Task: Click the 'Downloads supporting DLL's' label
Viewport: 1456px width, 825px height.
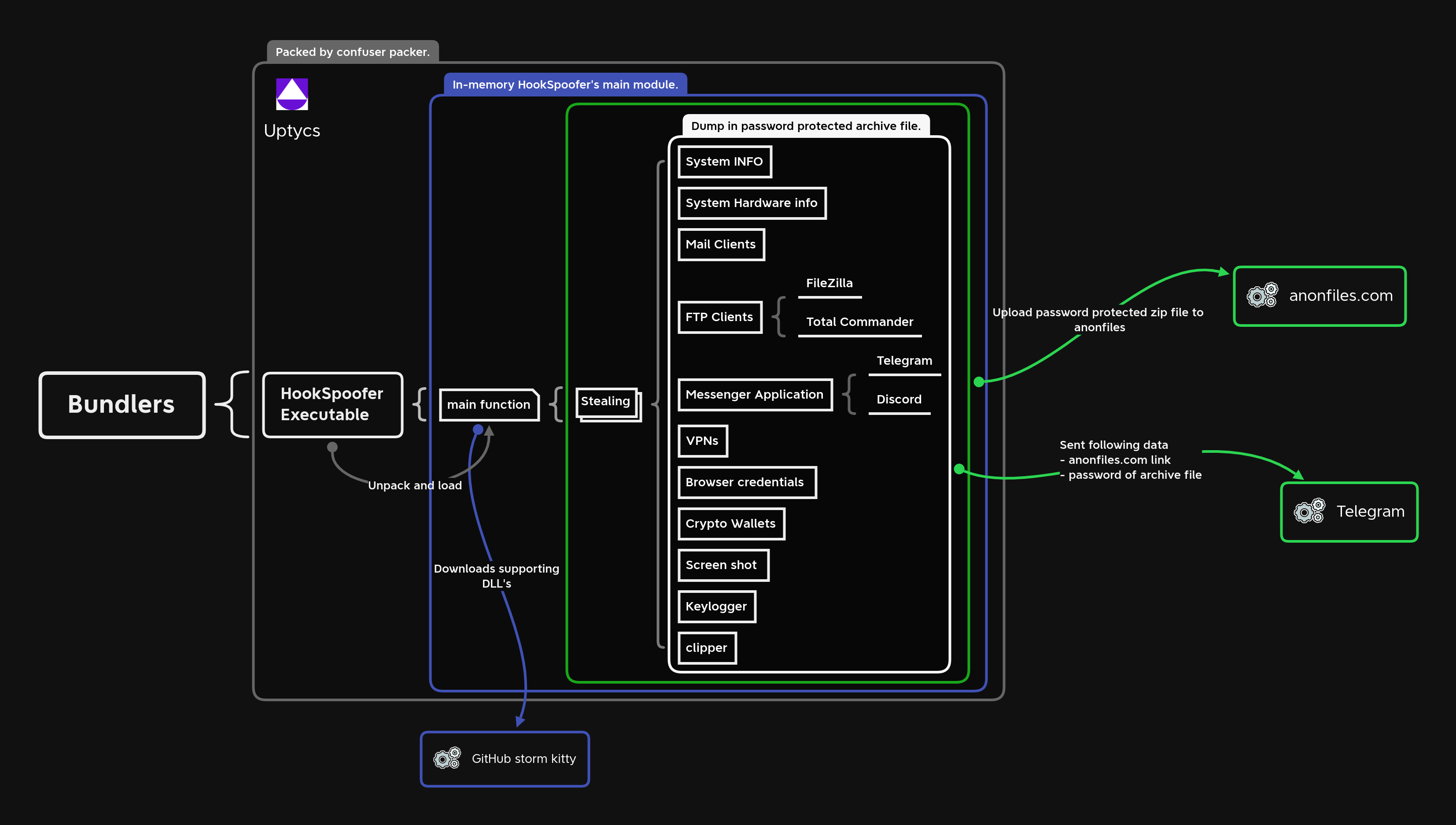Action: click(497, 576)
